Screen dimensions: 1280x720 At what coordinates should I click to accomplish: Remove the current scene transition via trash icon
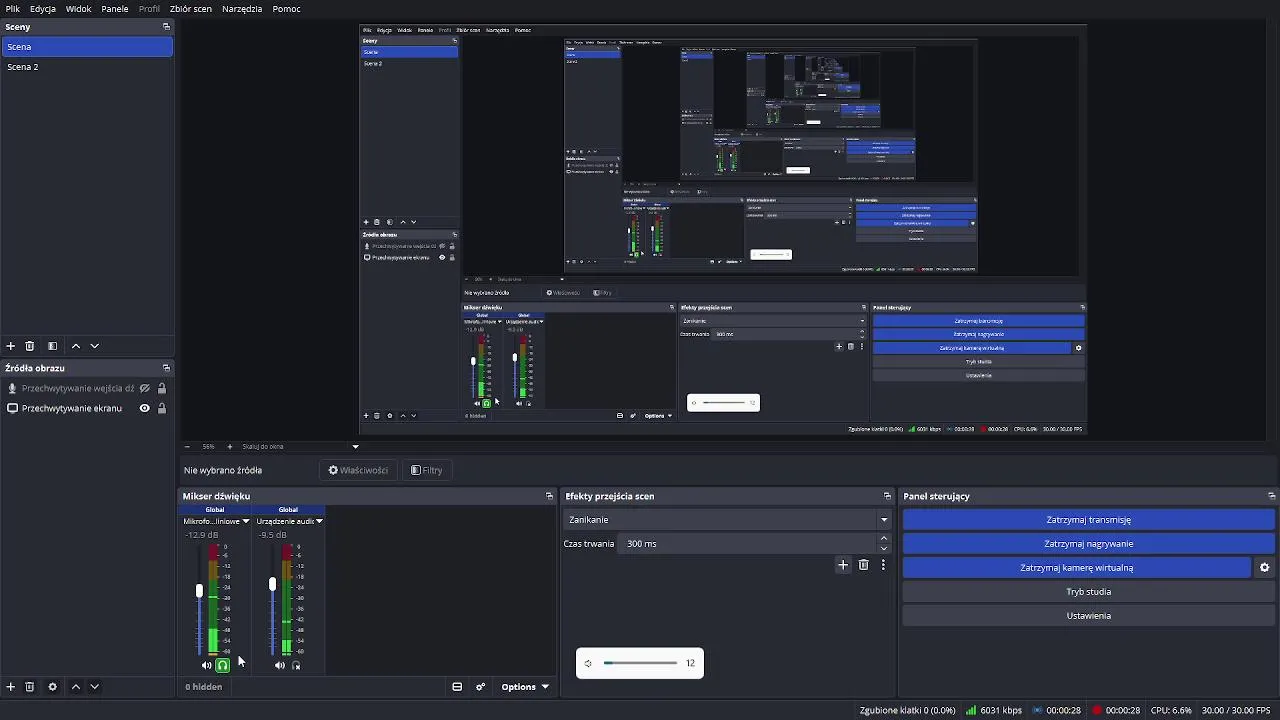864,565
